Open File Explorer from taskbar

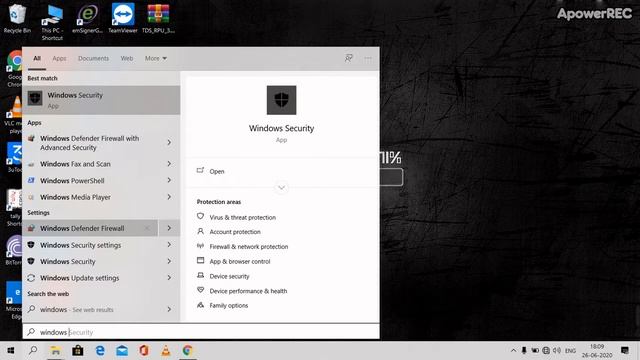(56, 351)
